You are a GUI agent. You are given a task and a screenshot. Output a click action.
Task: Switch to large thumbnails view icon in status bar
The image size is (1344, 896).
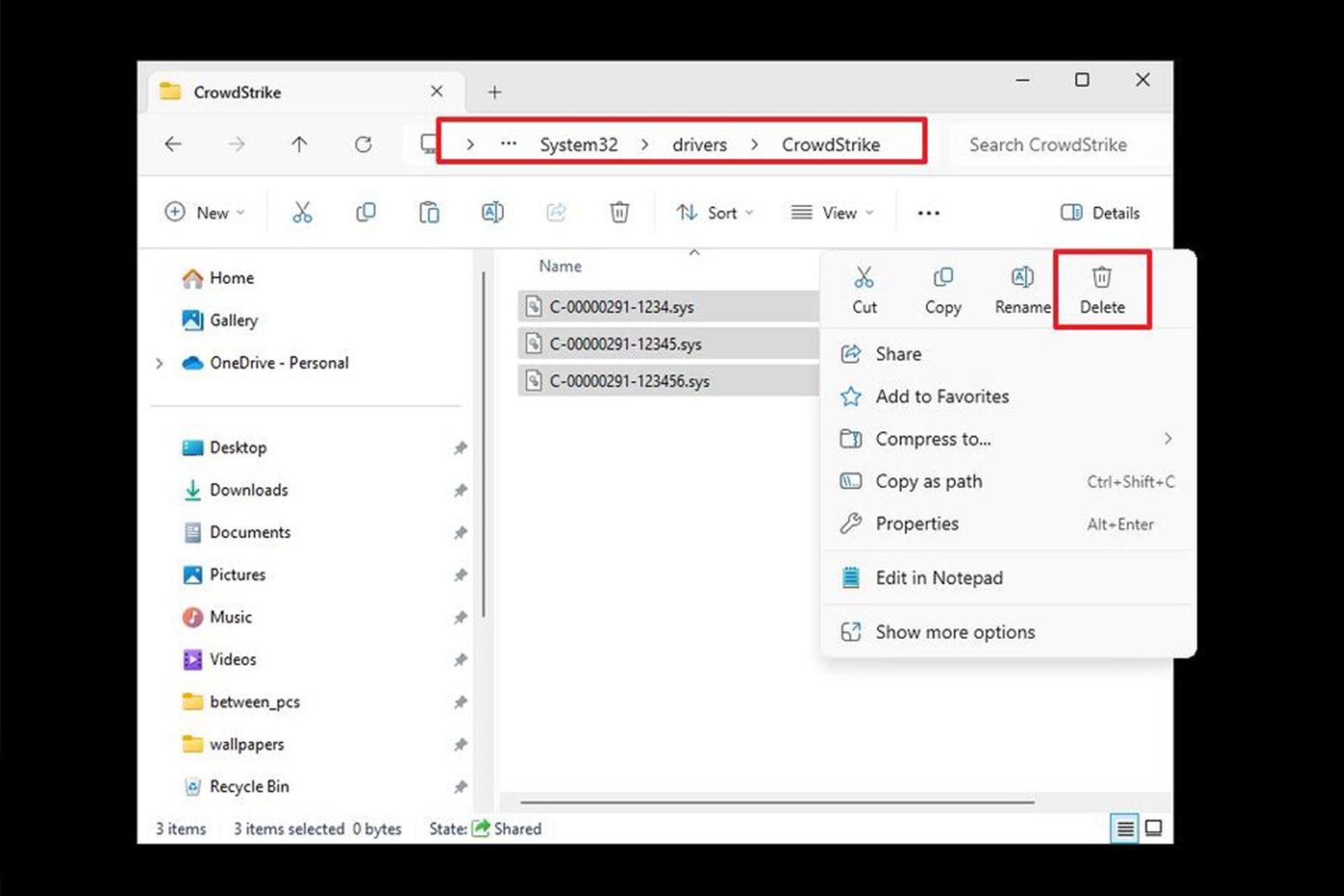tap(1154, 829)
